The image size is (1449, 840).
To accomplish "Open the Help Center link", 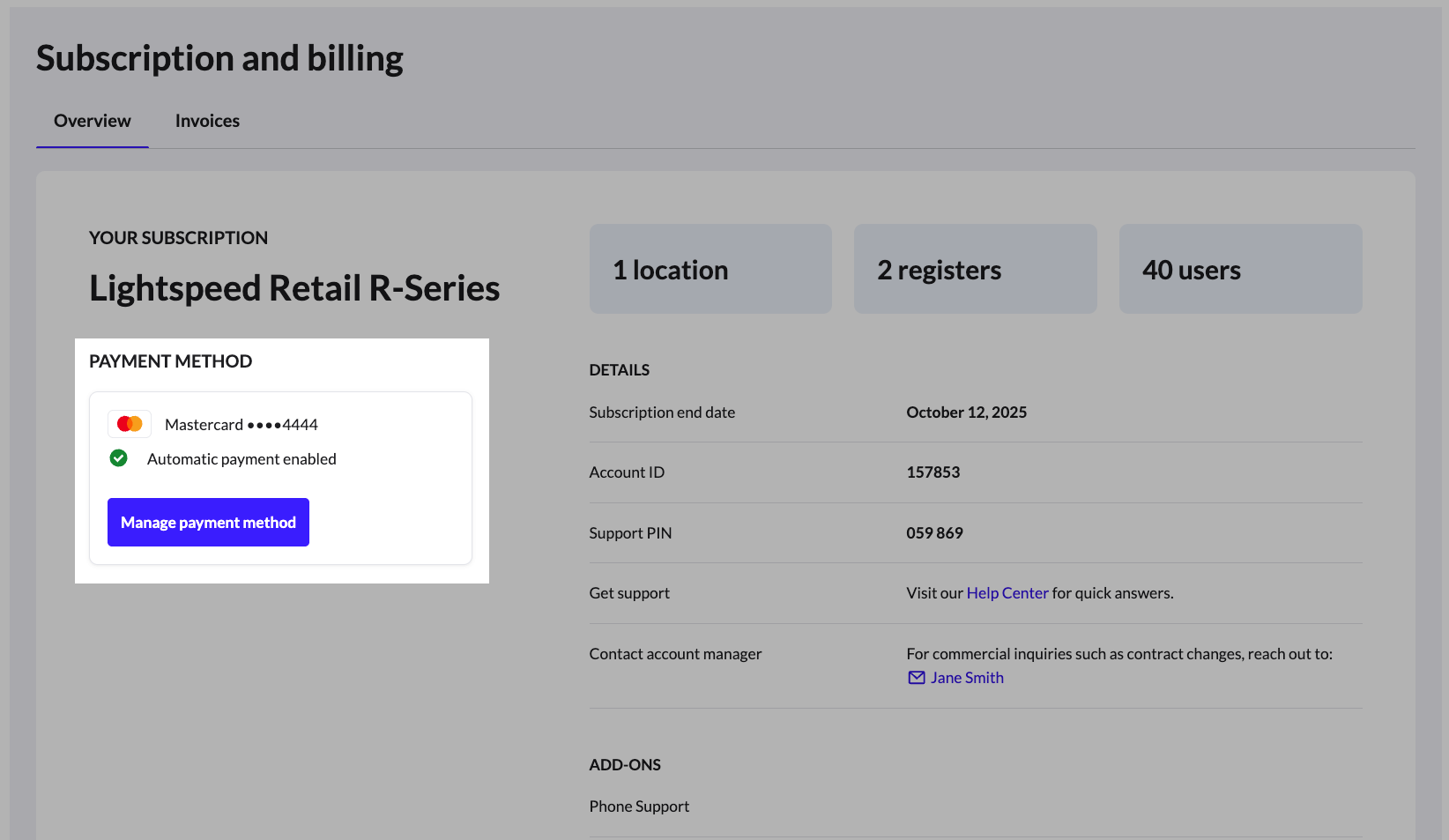I will (x=1007, y=593).
